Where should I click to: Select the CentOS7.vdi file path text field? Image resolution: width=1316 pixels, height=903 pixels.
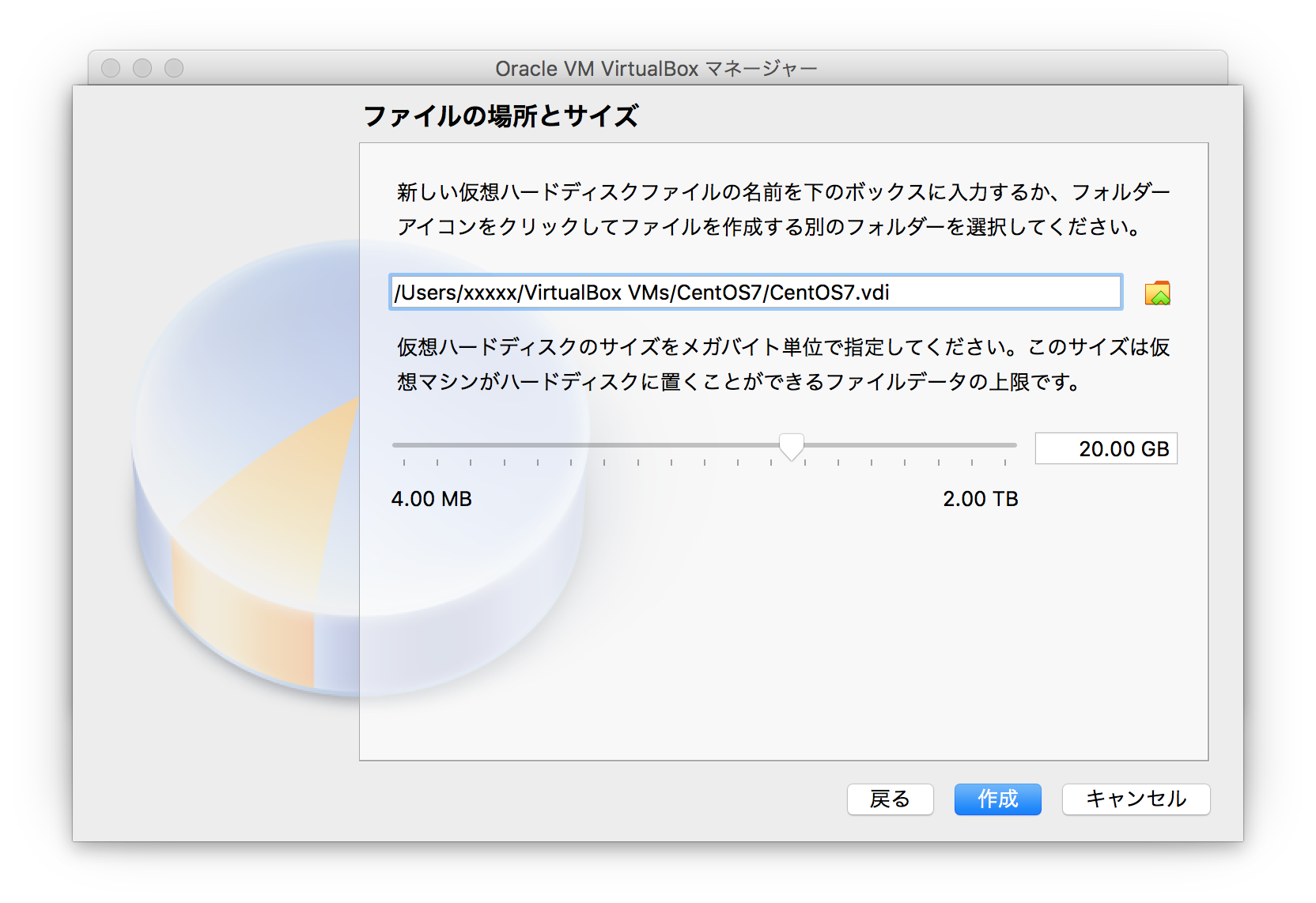(755, 292)
